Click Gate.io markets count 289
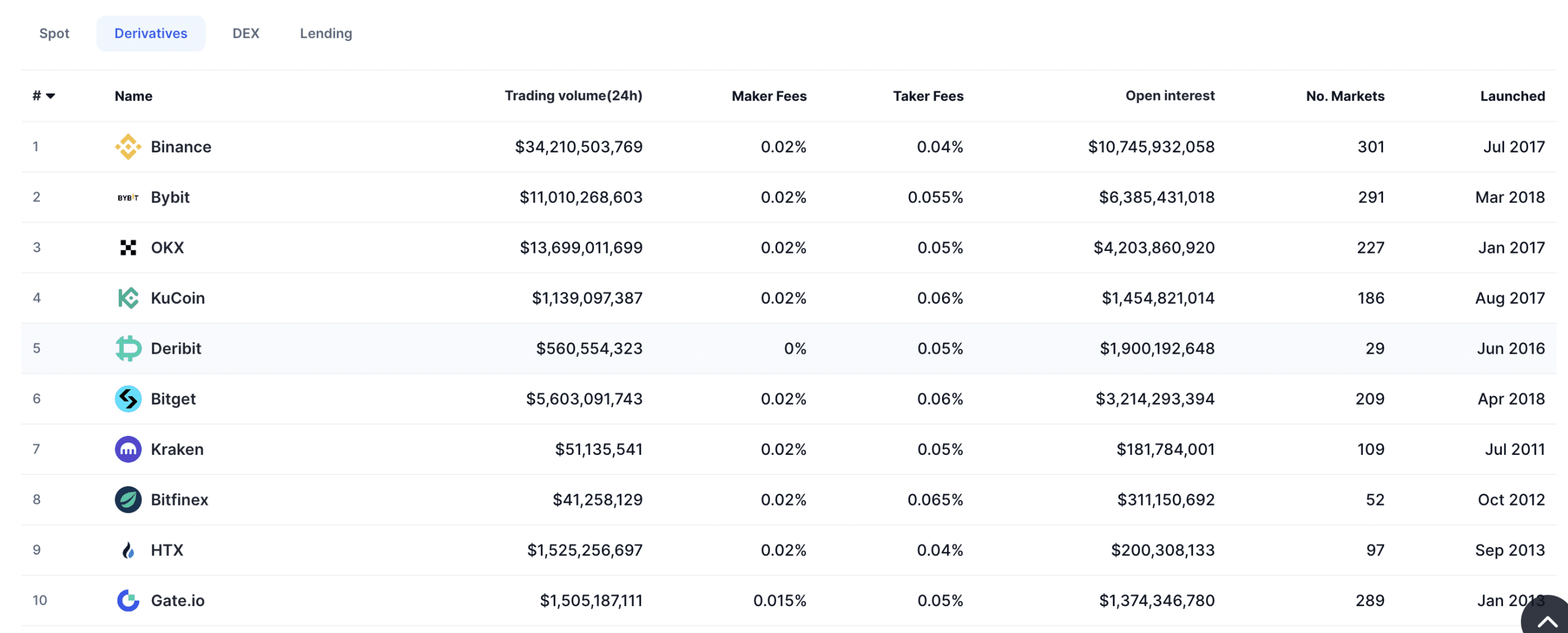This screenshot has height=633, width=1568. [x=1370, y=601]
